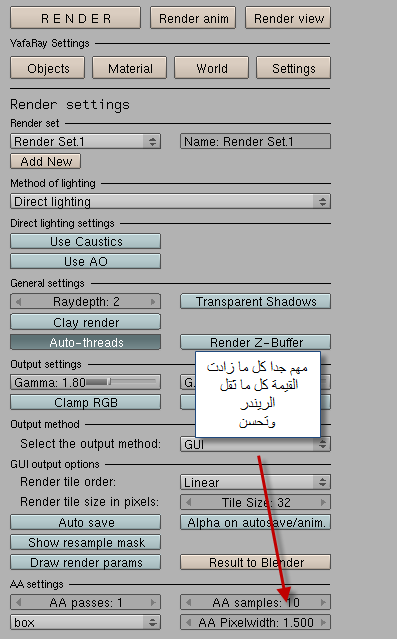The height and width of the screenshot is (639, 397).
Task: Disable Auto-threads
Action: pyautogui.click(x=86, y=342)
